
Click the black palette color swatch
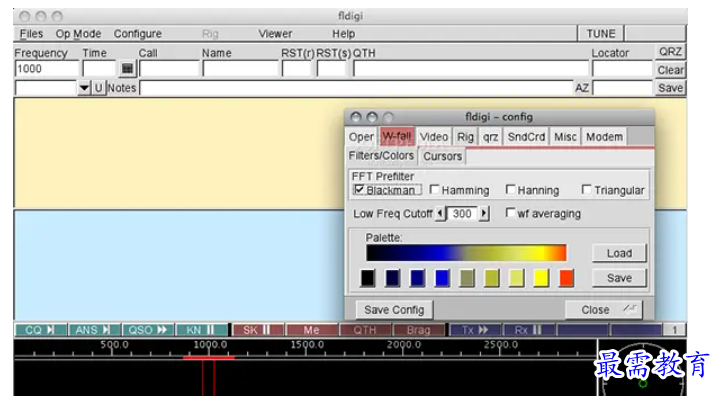click(368, 278)
